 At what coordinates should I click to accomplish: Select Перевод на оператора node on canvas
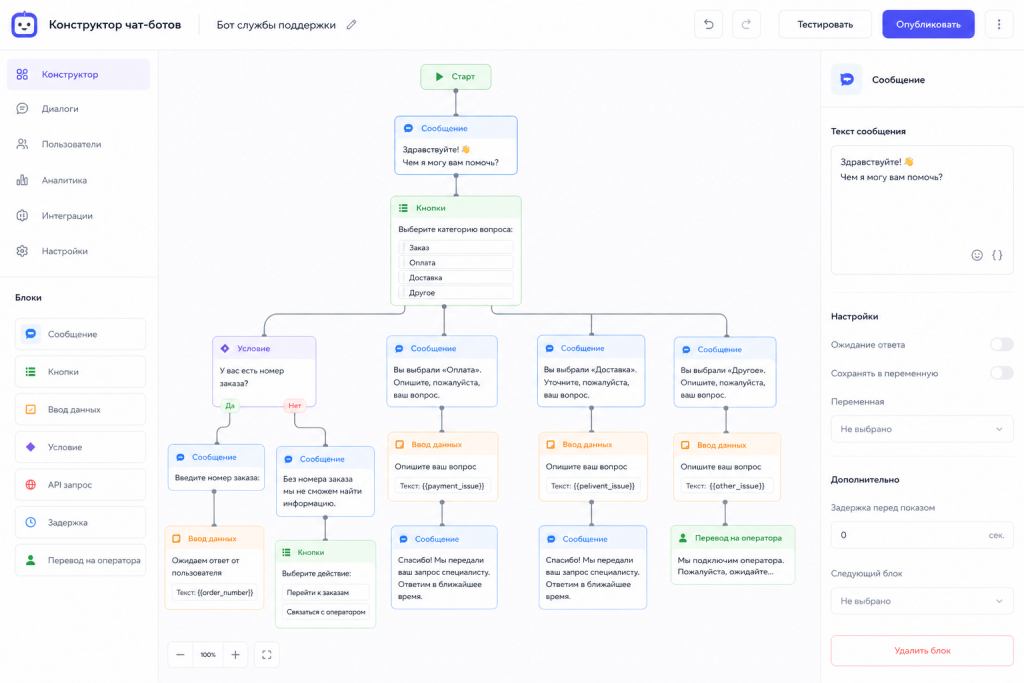point(732,554)
